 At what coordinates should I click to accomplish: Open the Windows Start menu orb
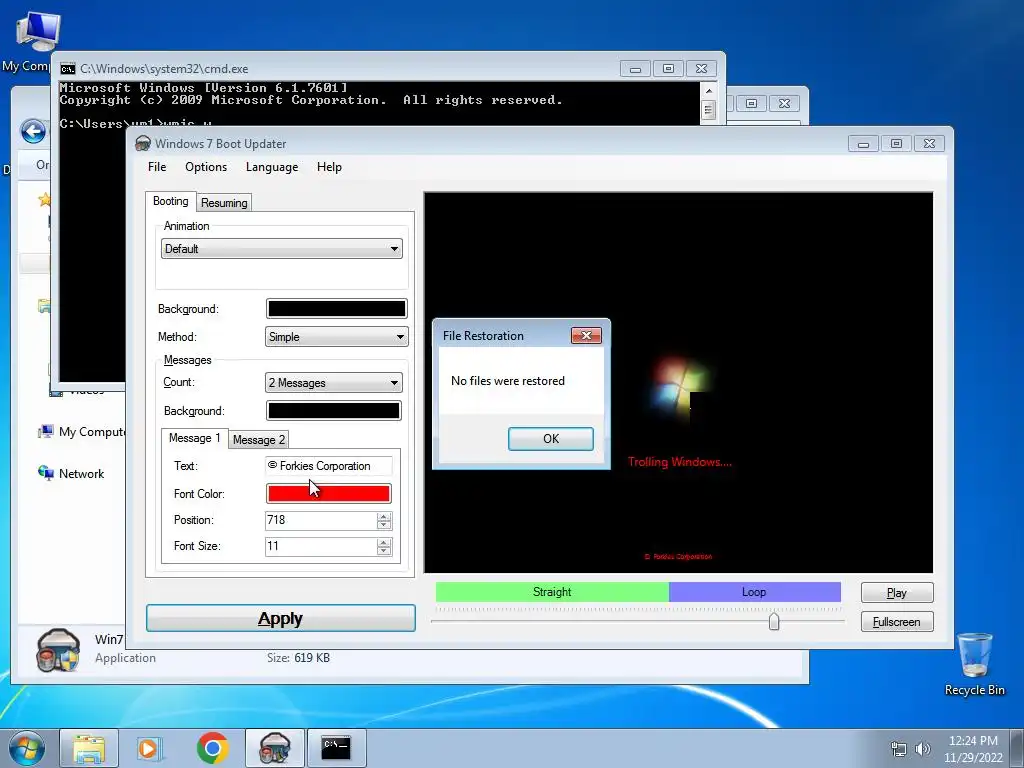(27, 748)
